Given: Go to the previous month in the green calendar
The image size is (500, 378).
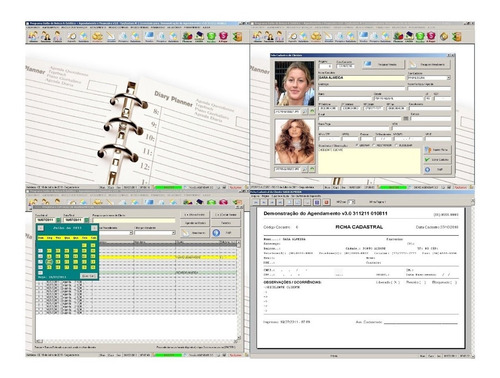Looking at the screenshot, I should pos(40,228).
